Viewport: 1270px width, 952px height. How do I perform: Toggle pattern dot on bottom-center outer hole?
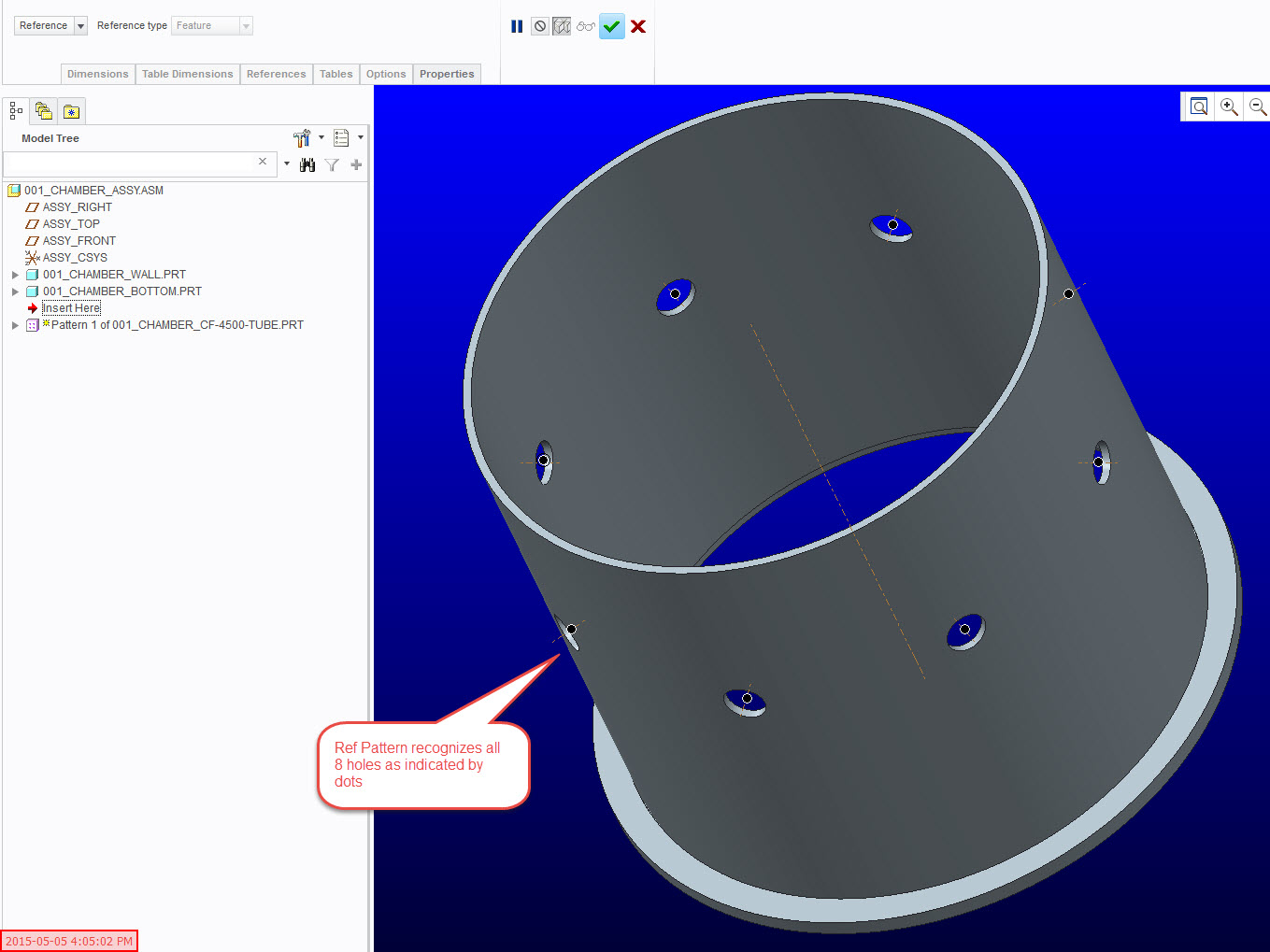tap(747, 698)
